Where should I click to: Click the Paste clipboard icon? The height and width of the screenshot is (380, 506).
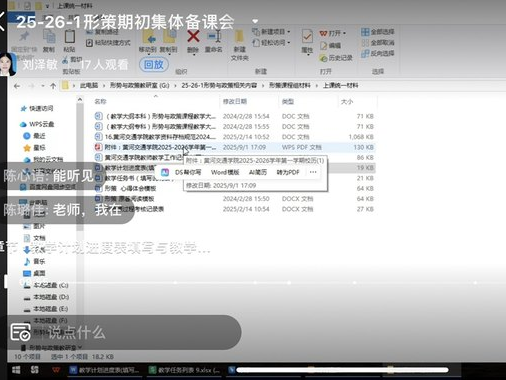tap(69, 36)
